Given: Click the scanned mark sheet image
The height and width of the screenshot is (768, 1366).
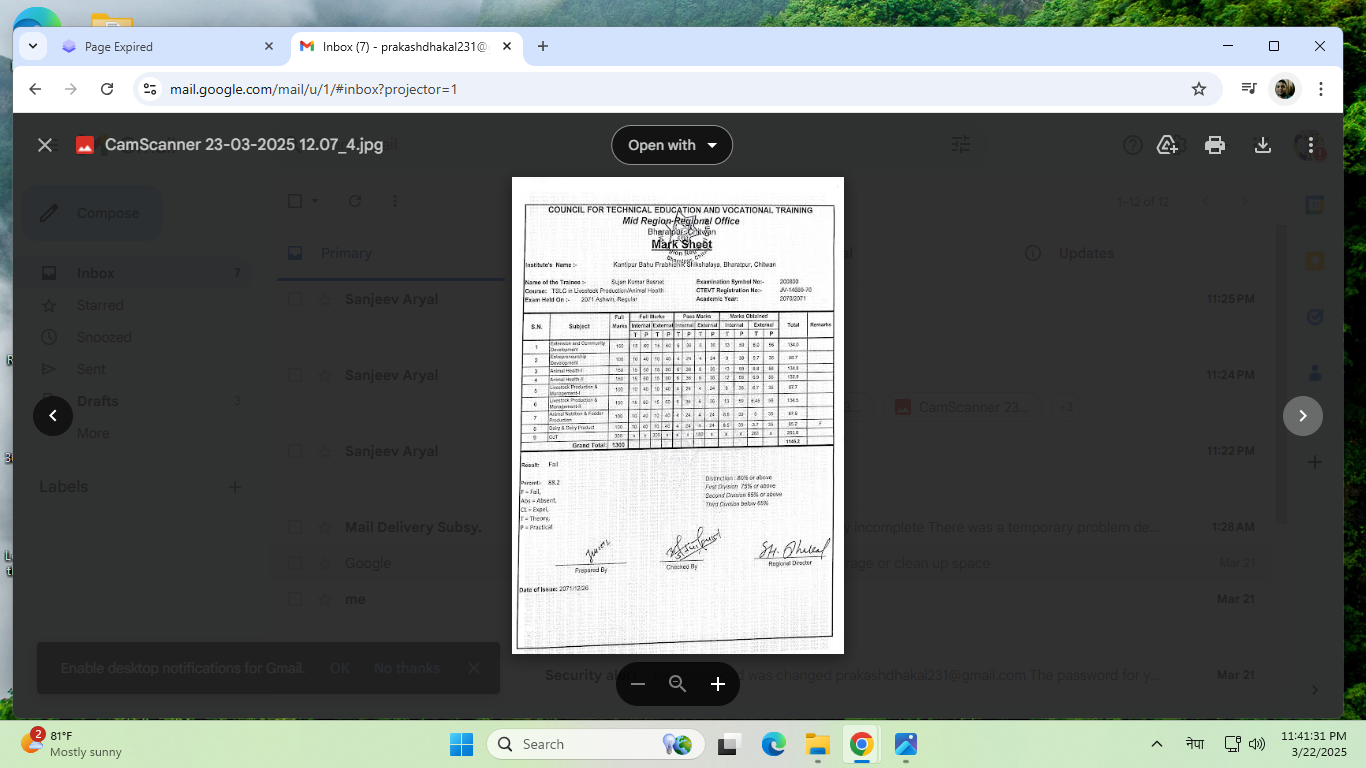Looking at the screenshot, I should click(678, 415).
